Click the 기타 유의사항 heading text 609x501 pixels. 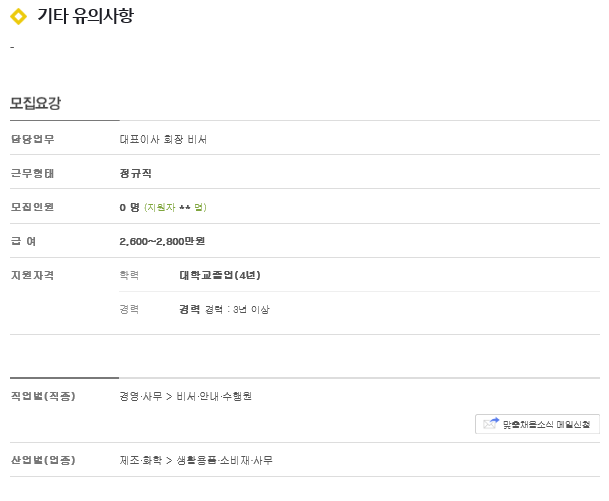pos(85,16)
